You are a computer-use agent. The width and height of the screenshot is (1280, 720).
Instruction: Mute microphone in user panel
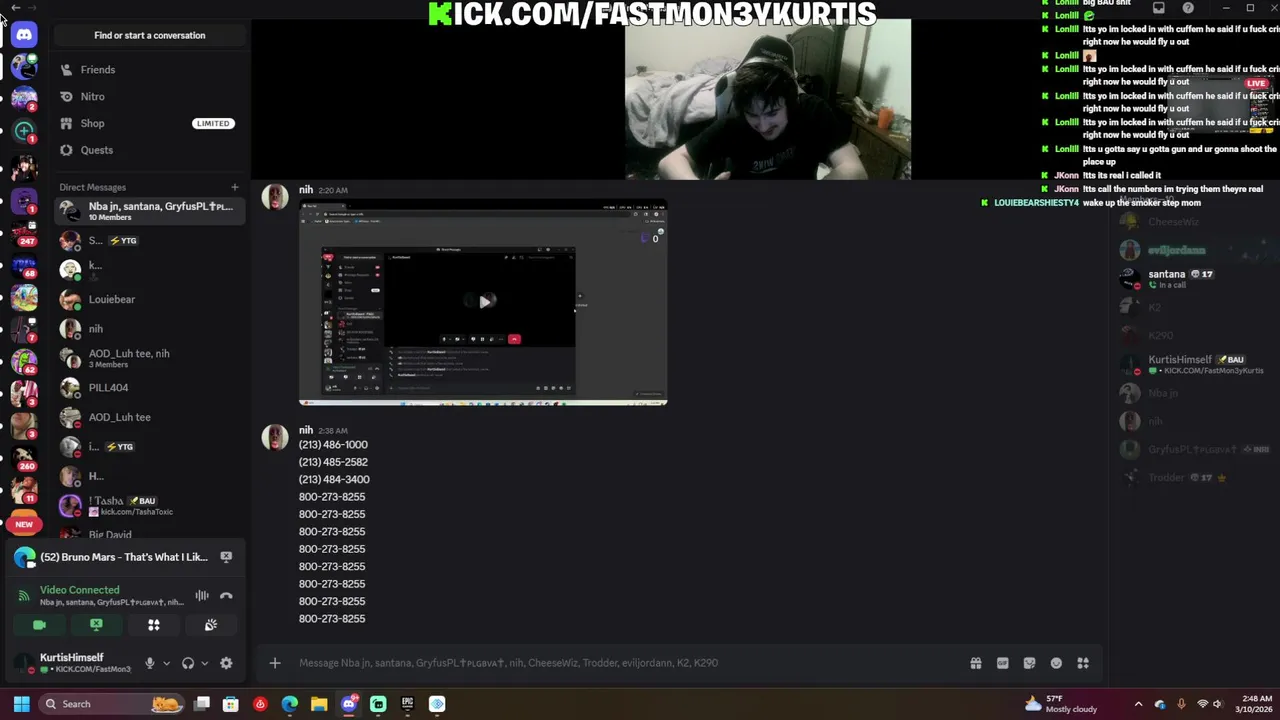(150, 663)
